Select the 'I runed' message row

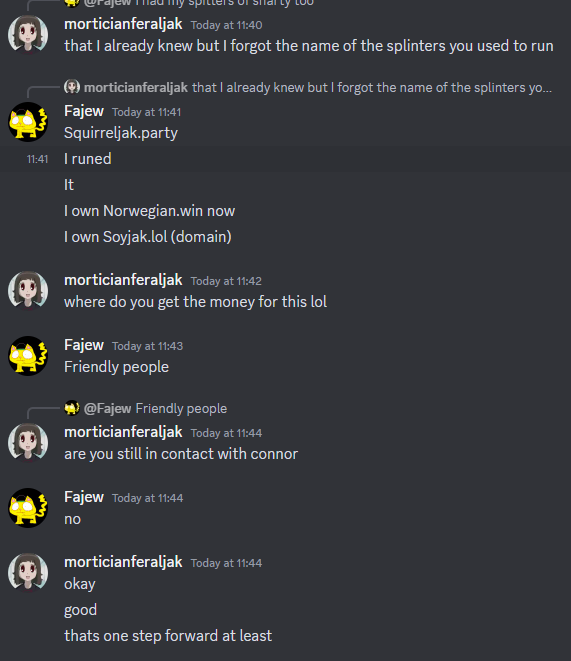[285, 159]
